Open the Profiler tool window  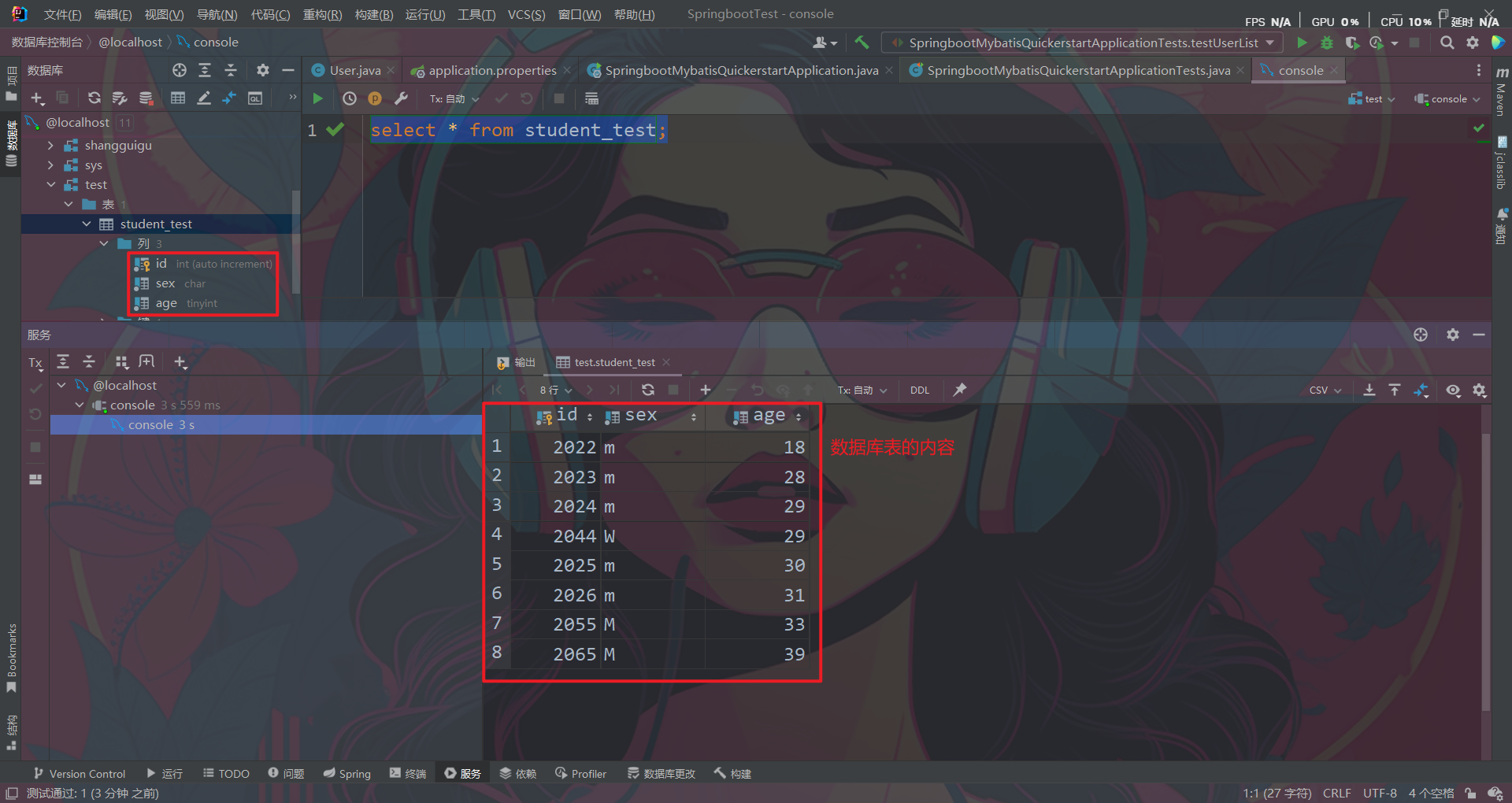(580, 774)
